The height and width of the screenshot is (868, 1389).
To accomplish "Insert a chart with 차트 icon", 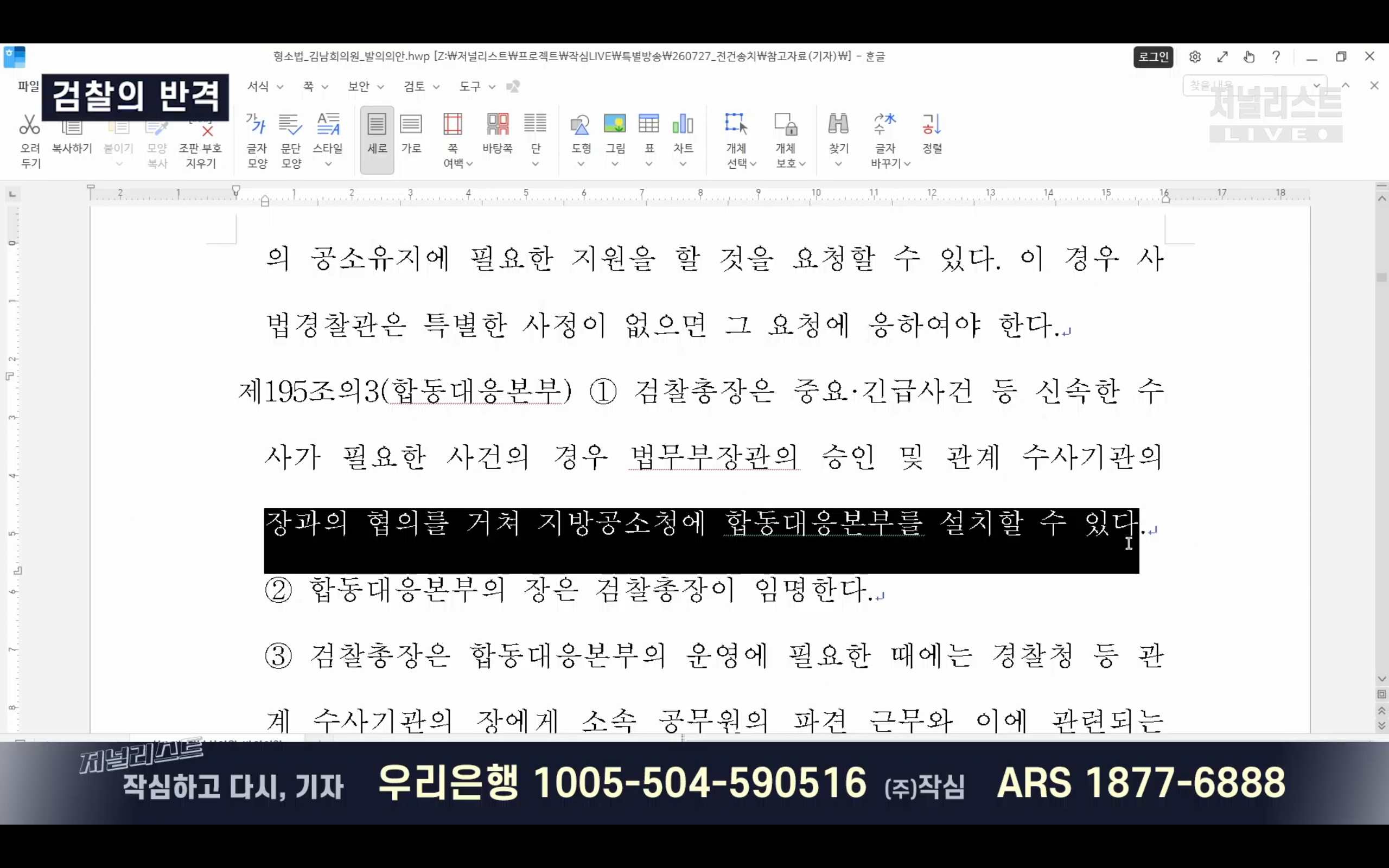I will pos(683,124).
